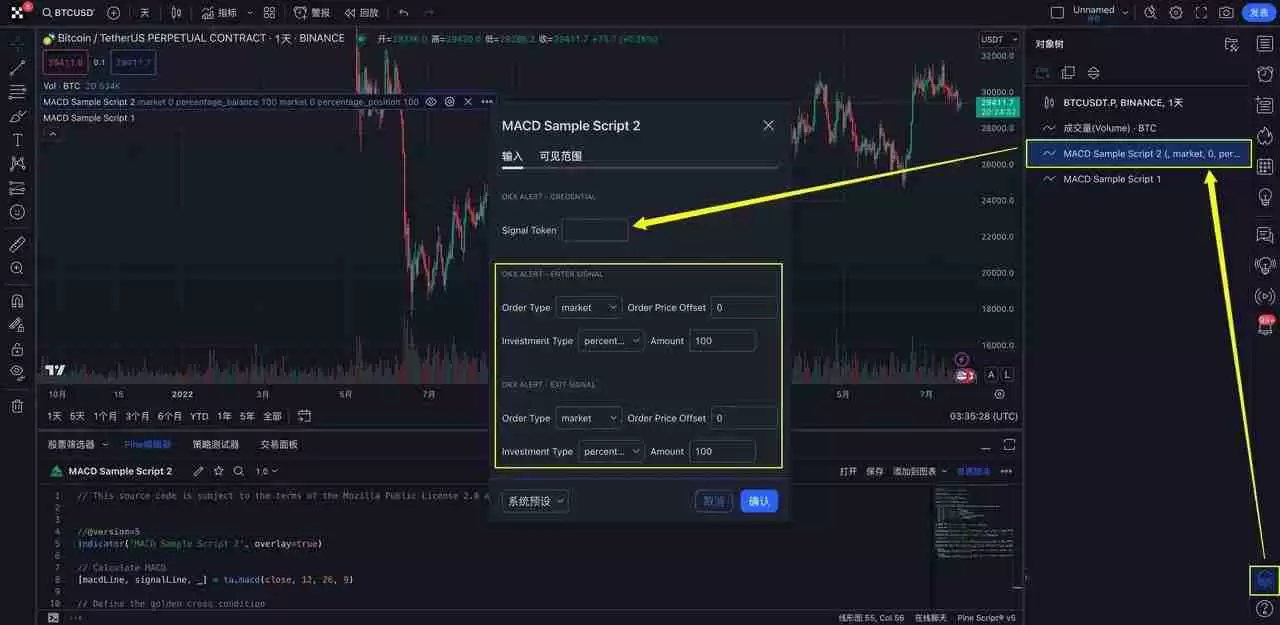Open the alarm clock alerts panel on right

tap(1264, 72)
